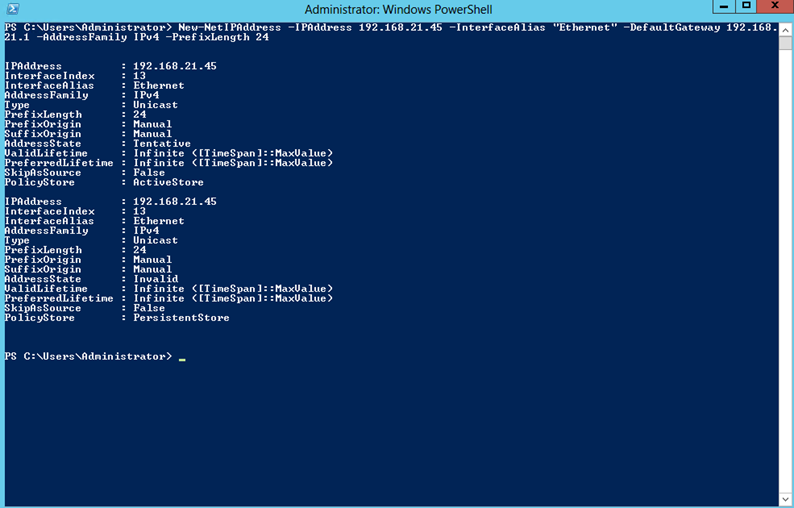Click the -PrefixLength 24 parameter text
Viewport: 794px width, 508px height.
coord(217,37)
